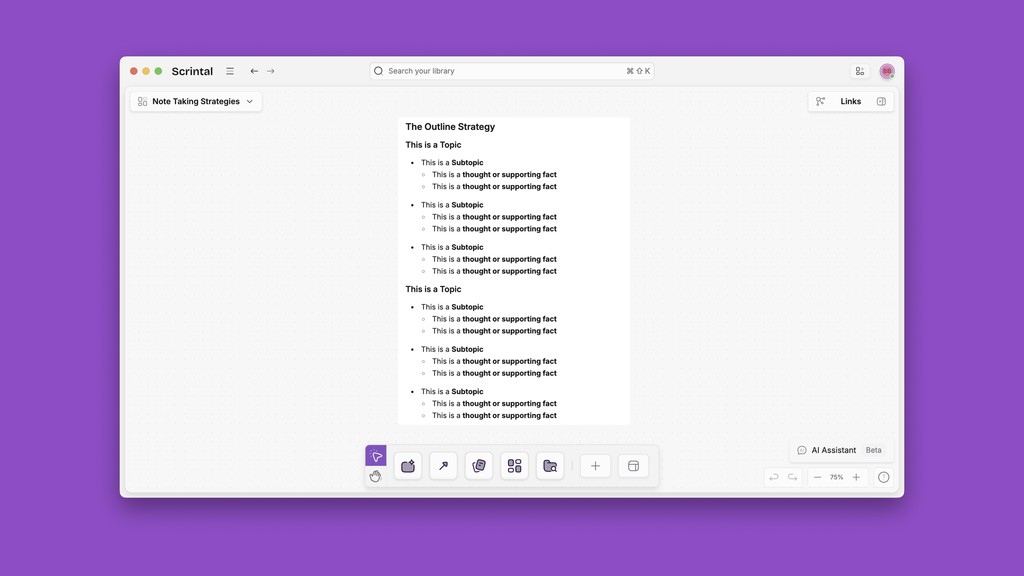Toggle the board overview icon left of board name
This screenshot has width=1024, height=576.
tap(141, 101)
